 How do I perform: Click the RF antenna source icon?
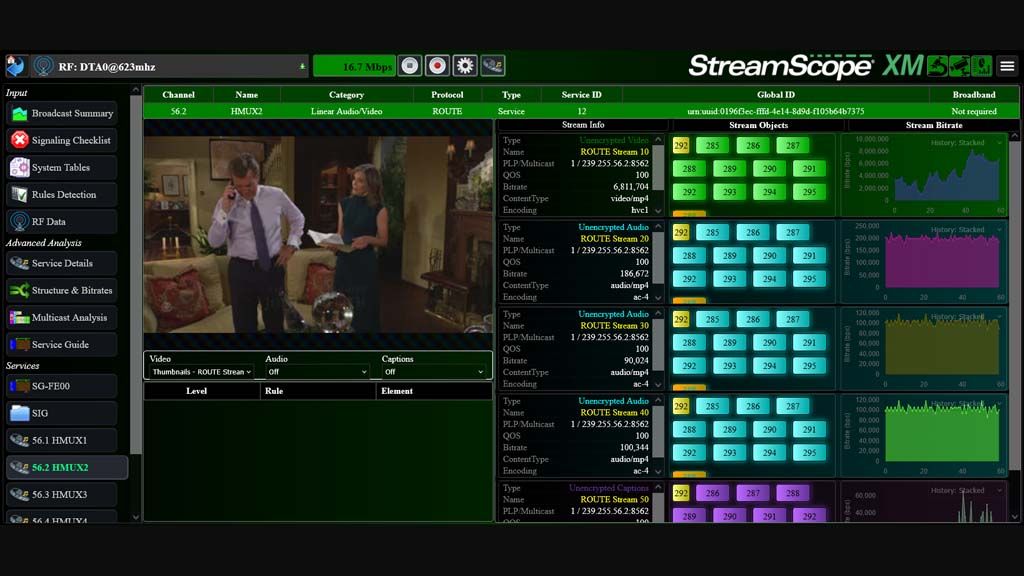click(44, 66)
